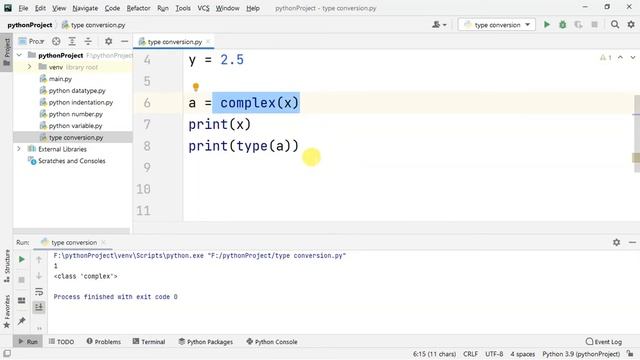Pin the Run tab
Viewport: 640px width, 360px height.
22,321
